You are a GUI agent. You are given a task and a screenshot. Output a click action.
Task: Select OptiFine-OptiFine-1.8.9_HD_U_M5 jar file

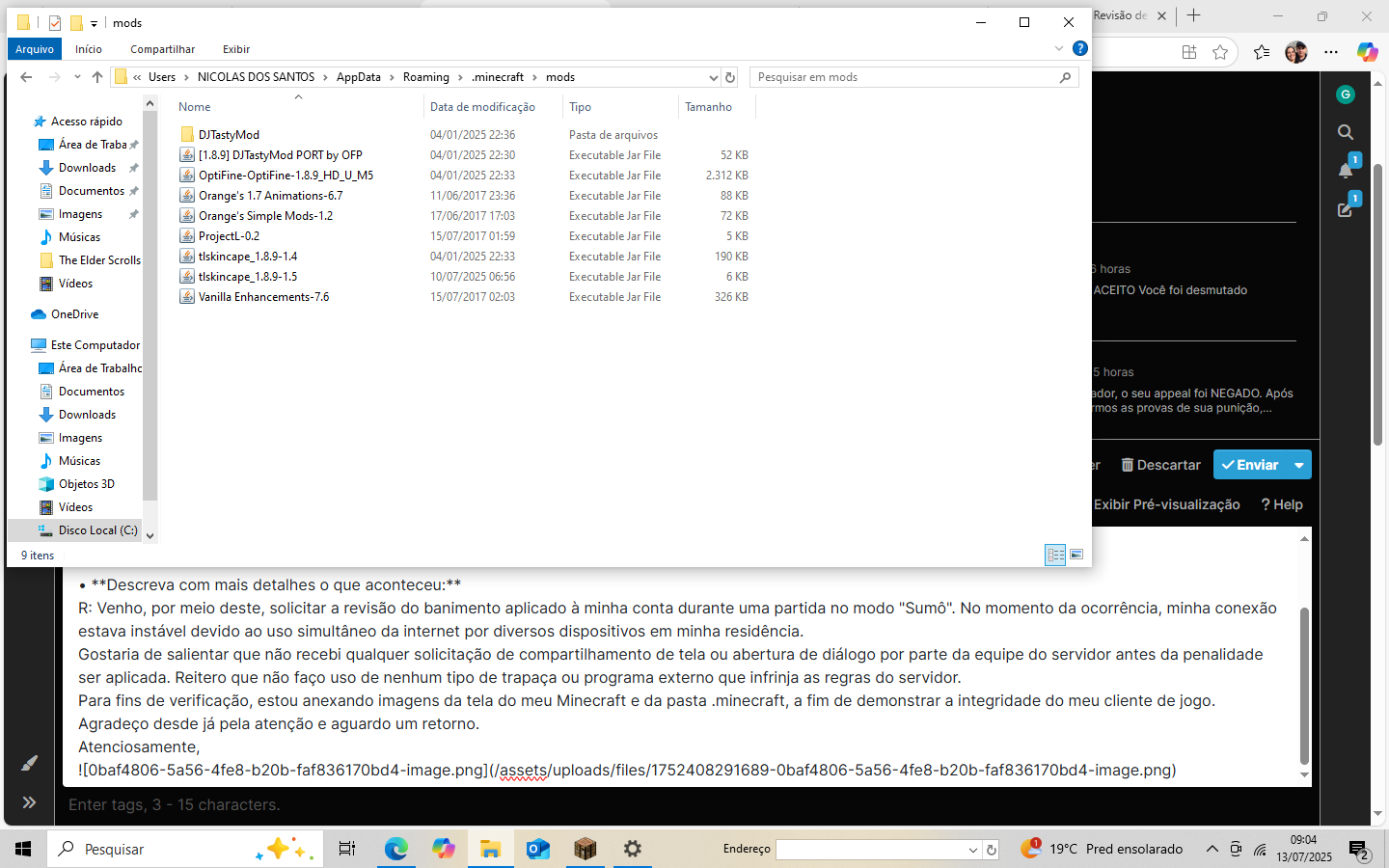(286, 176)
